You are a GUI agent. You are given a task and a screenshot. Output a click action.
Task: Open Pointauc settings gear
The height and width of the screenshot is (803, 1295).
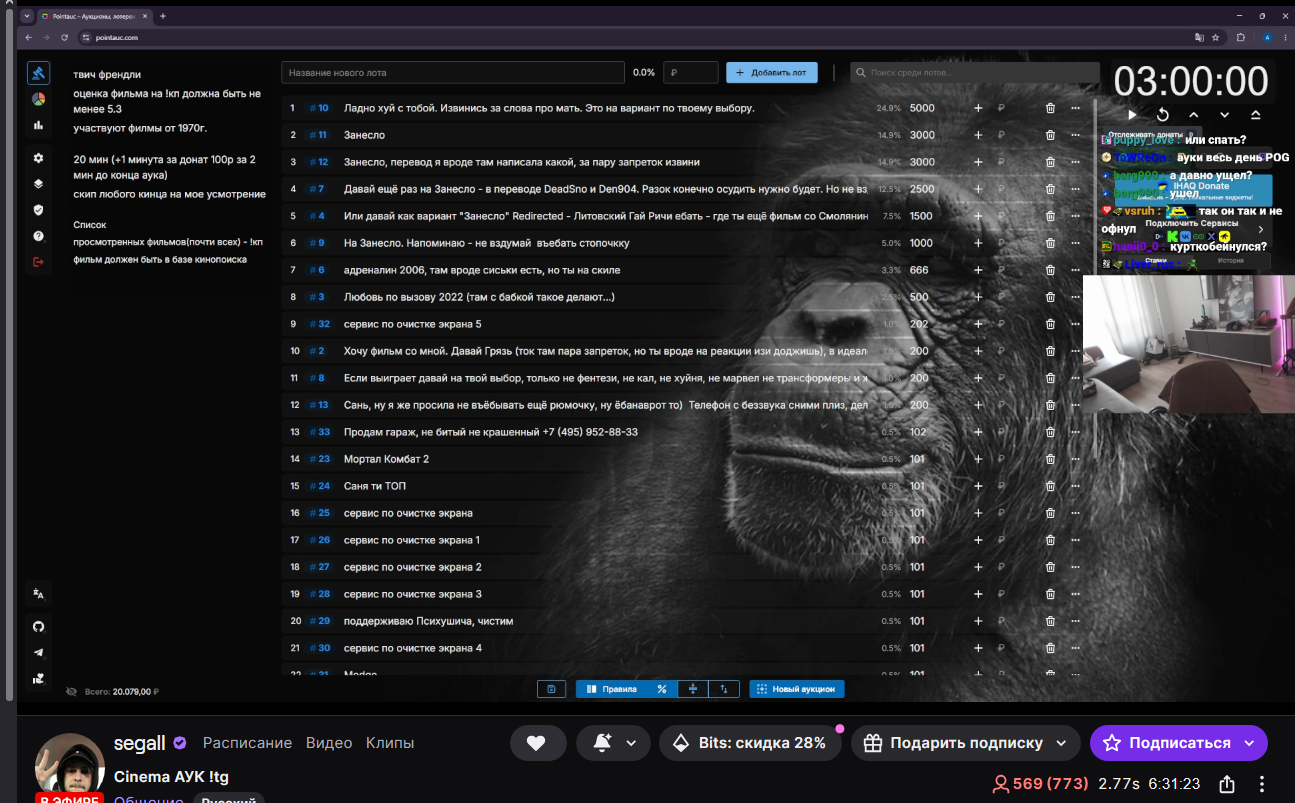pyautogui.click(x=38, y=158)
